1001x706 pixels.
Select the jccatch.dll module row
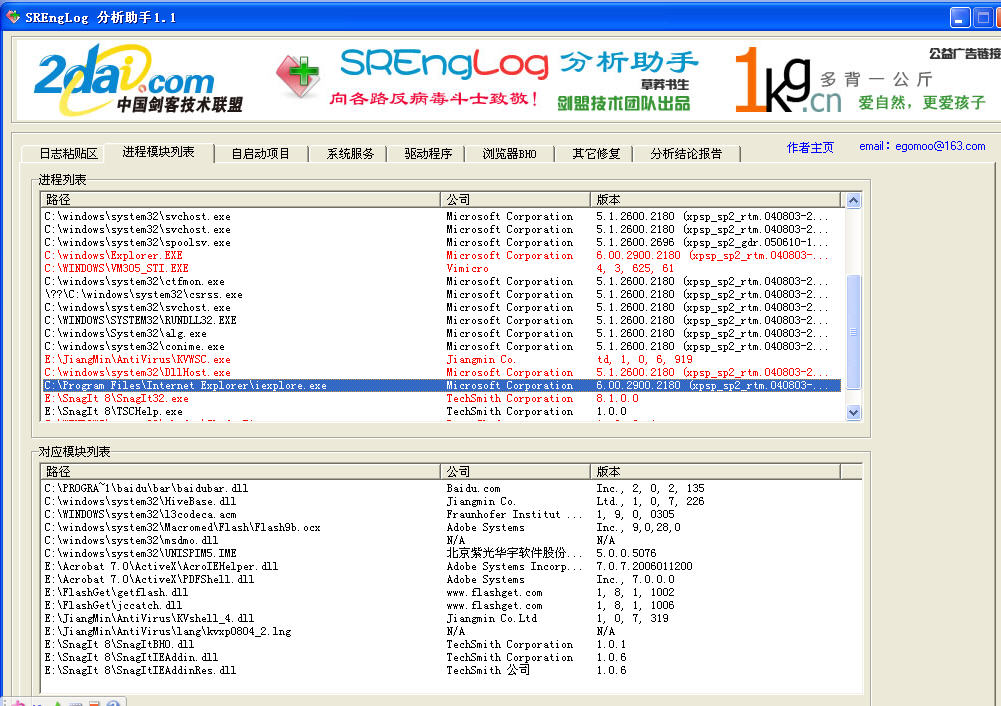click(x=442, y=605)
